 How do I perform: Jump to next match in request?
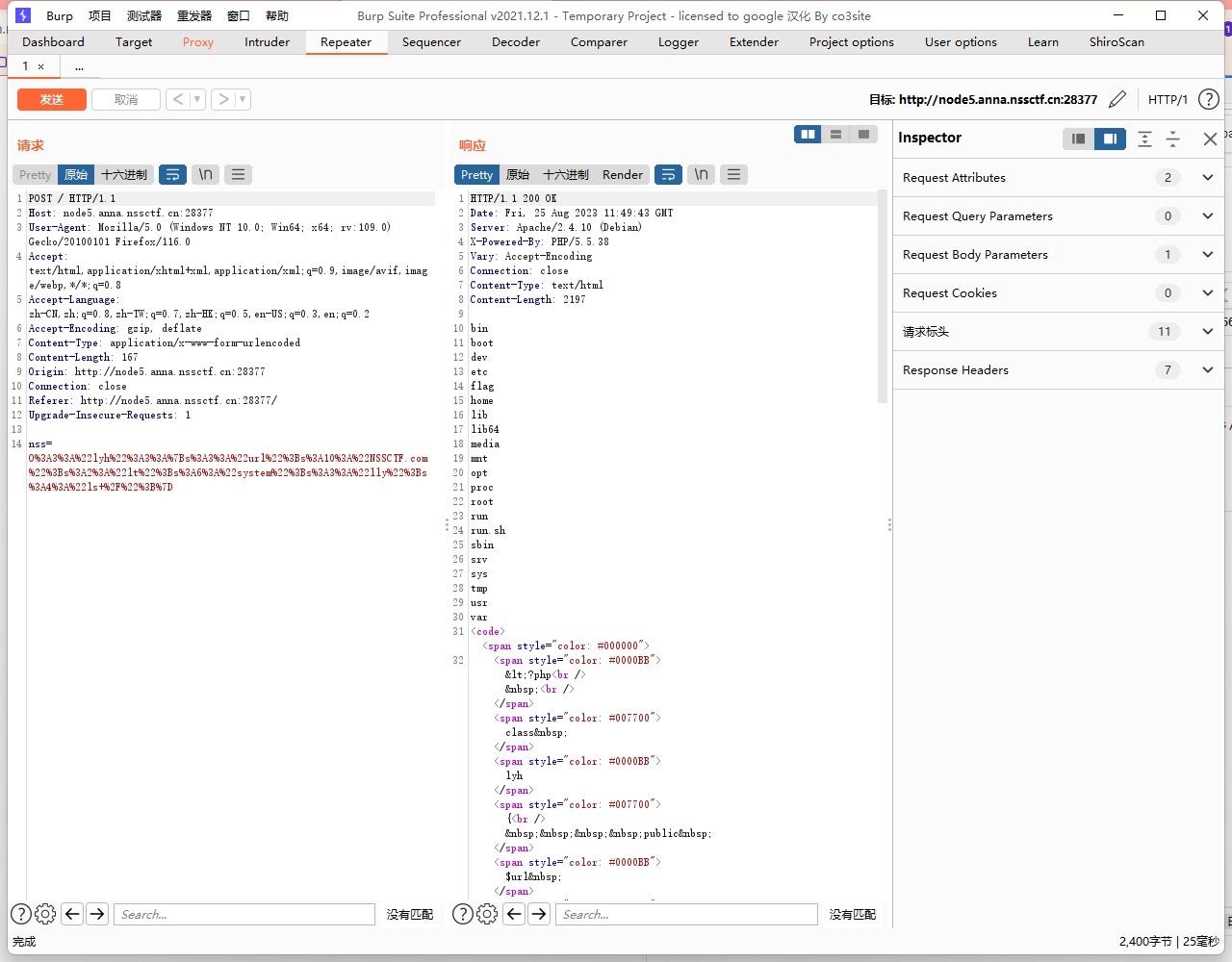click(97, 914)
